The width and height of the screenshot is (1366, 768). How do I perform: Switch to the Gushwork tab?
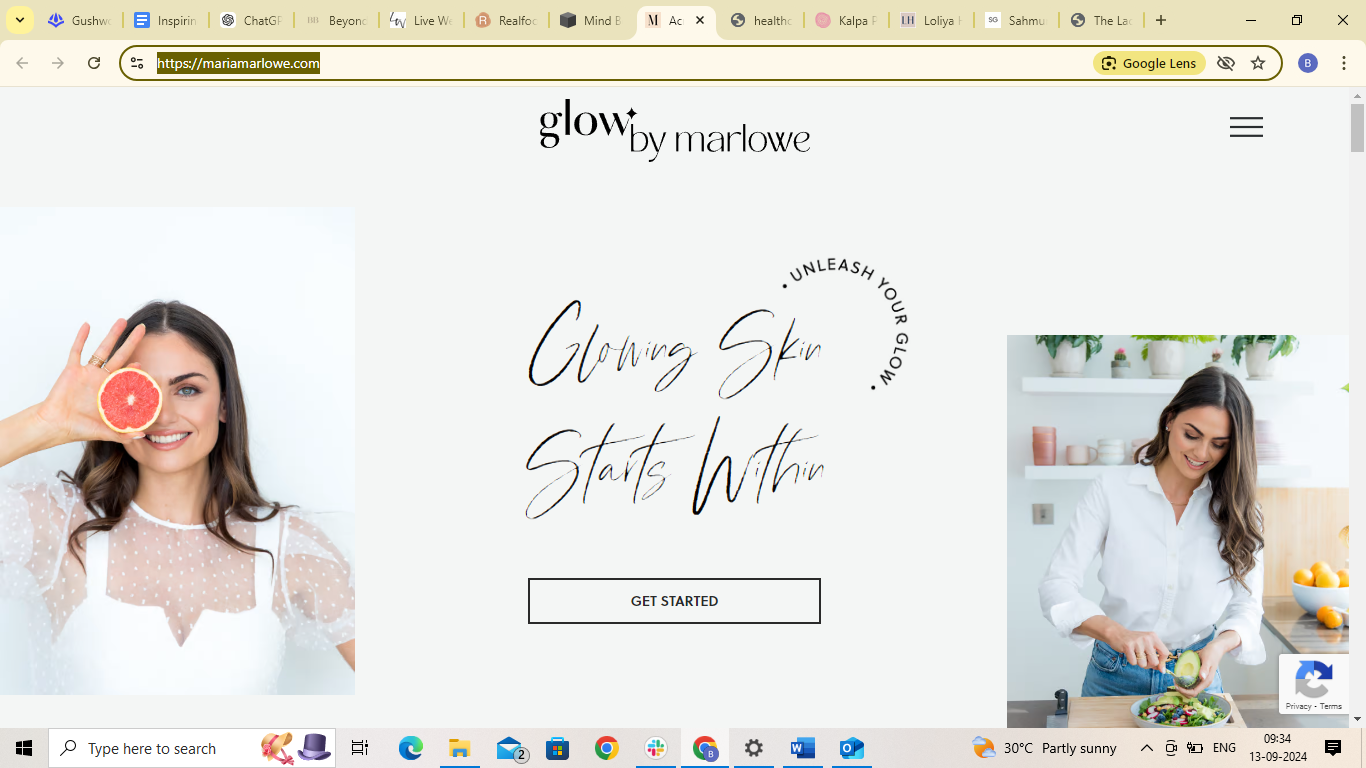[x=80, y=20]
